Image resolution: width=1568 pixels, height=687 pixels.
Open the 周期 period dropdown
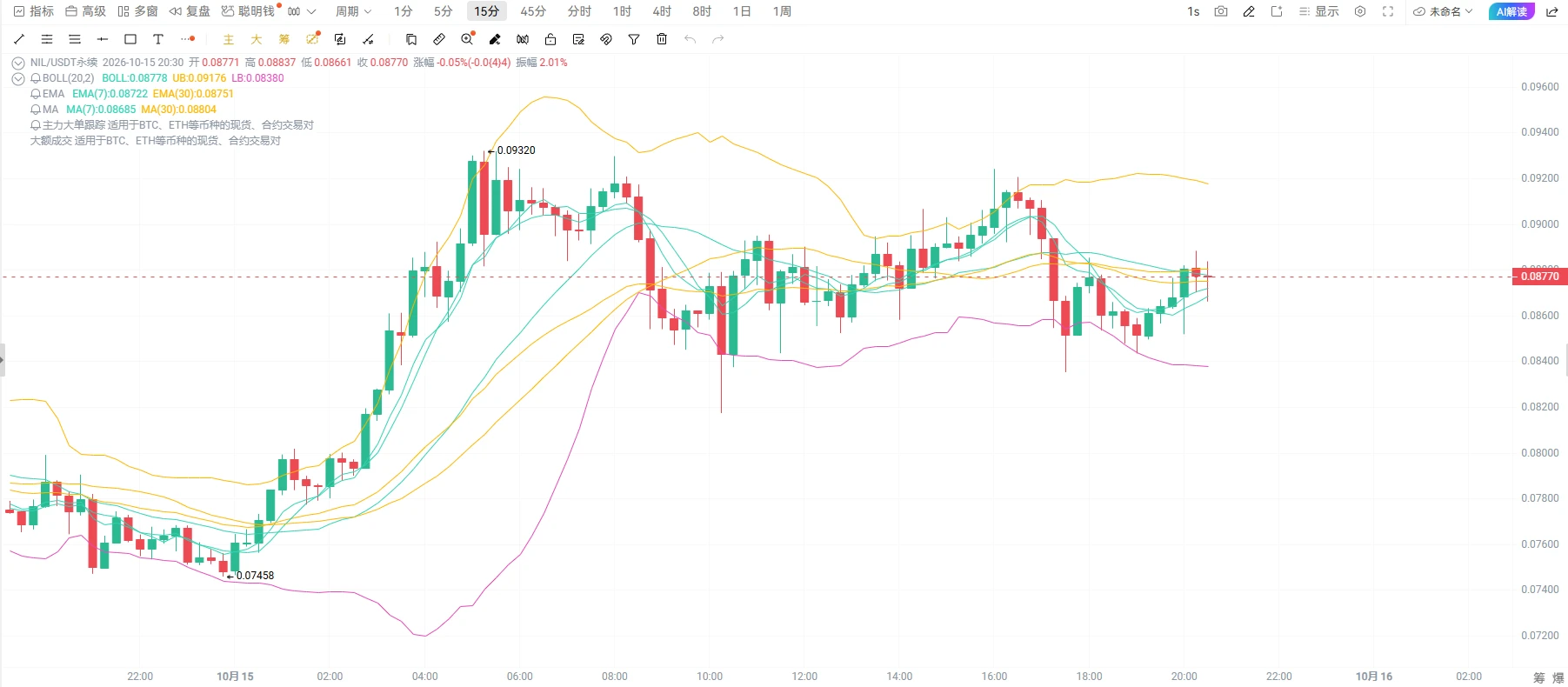[353, 11]
